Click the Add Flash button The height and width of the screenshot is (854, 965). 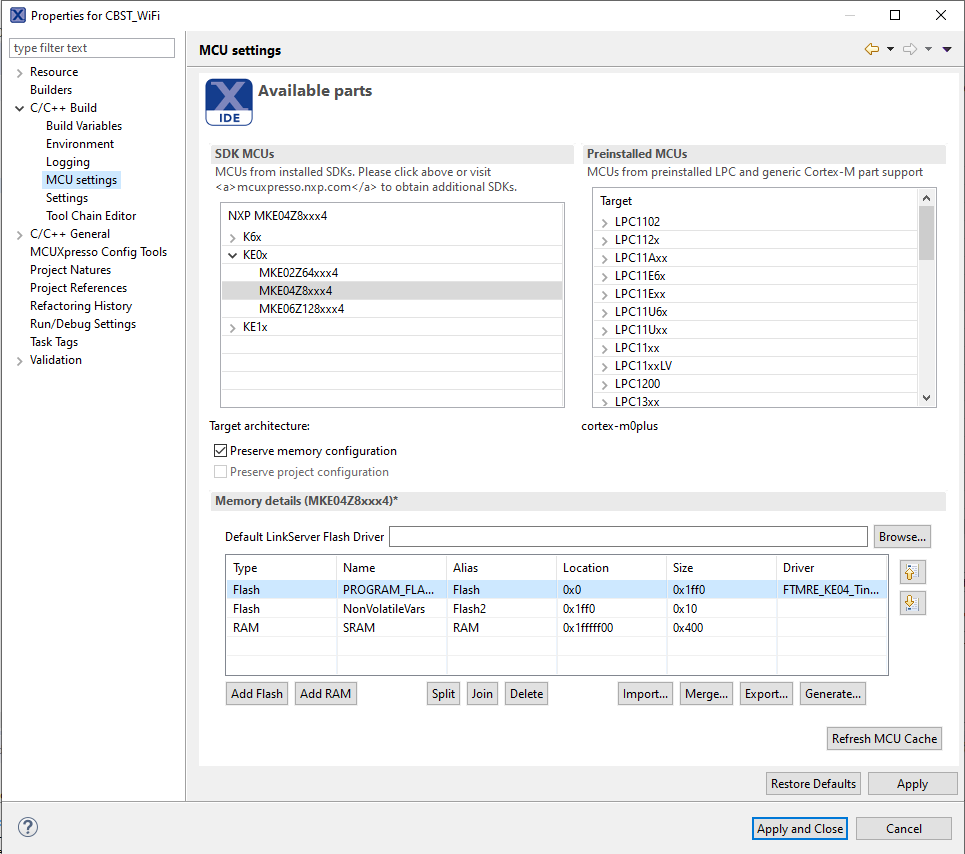257,693
